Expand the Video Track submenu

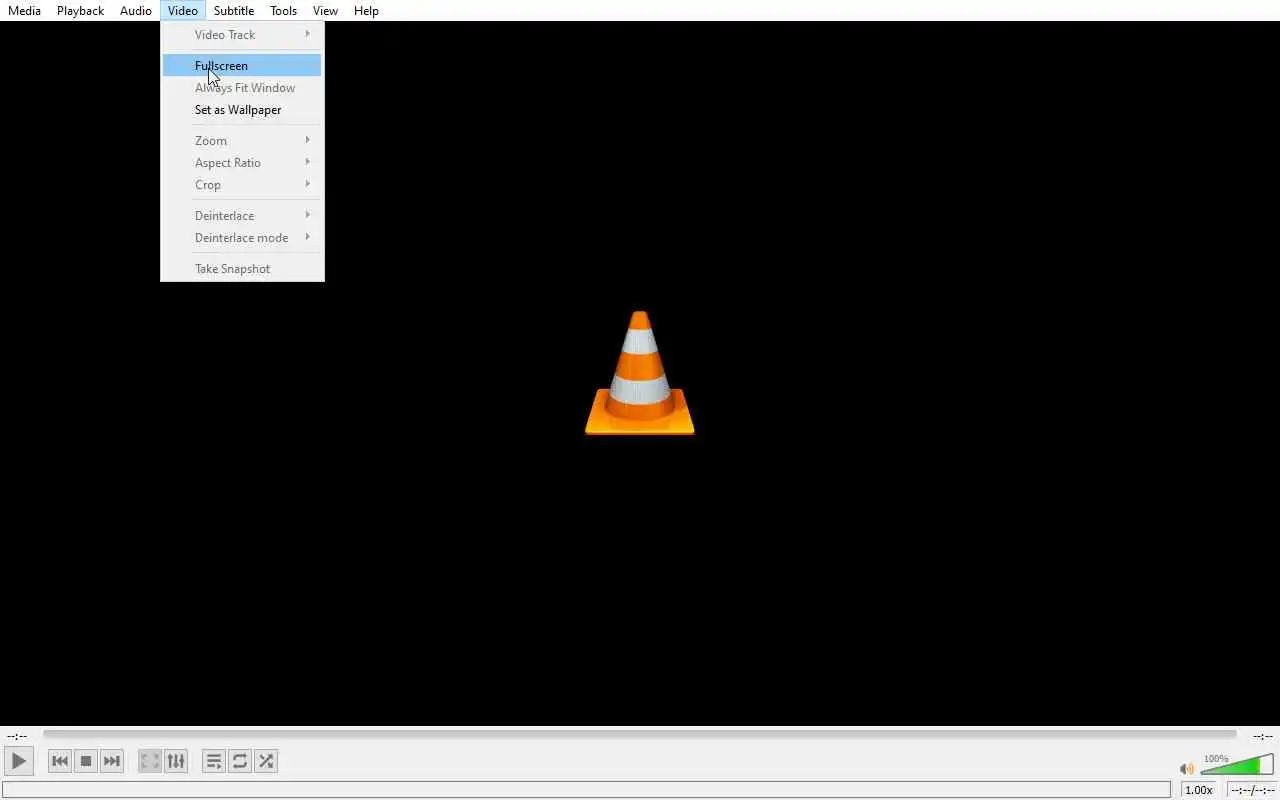pyautogui.click(x=242, y=34)
